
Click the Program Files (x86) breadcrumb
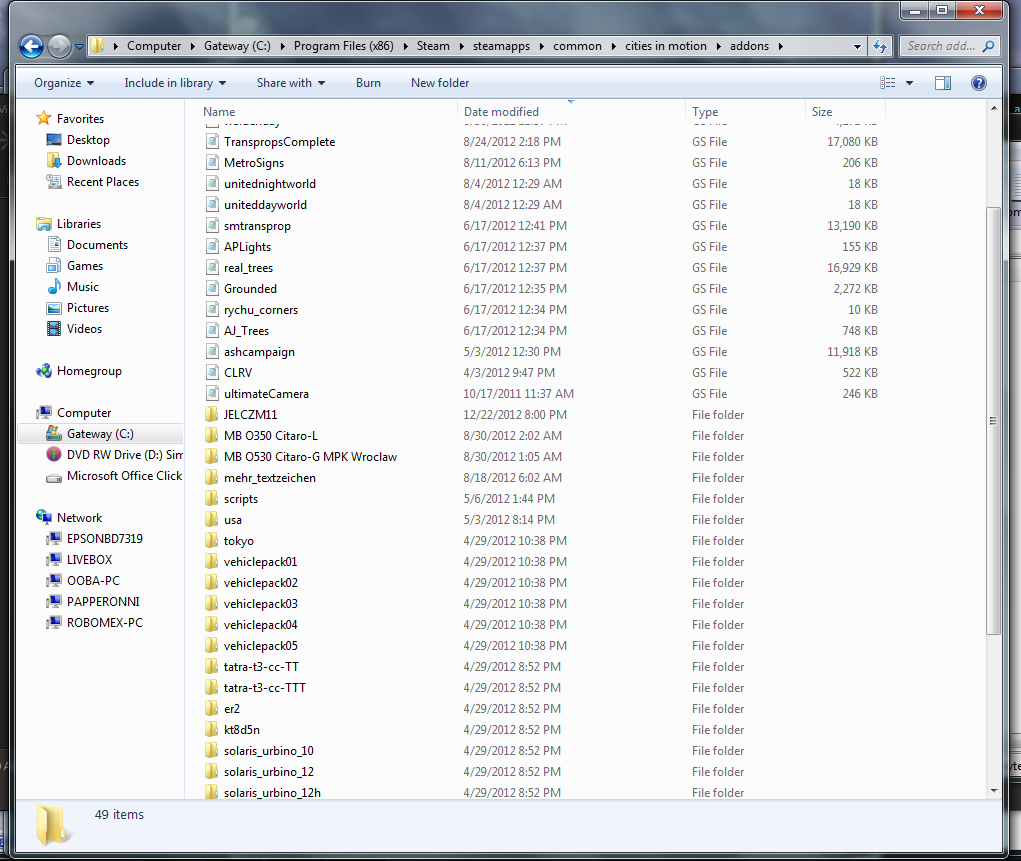[x=343, y=46]
